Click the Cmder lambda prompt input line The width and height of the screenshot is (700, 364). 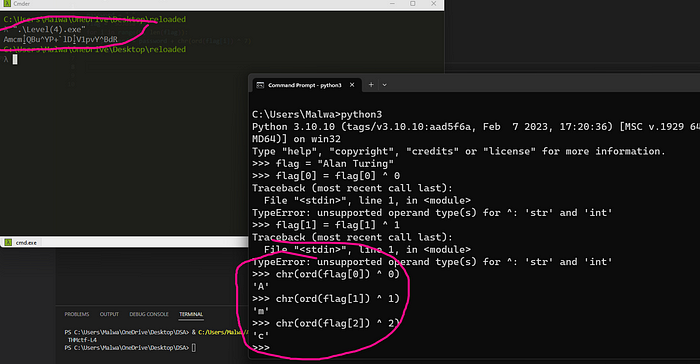click(x=11, y=59)
